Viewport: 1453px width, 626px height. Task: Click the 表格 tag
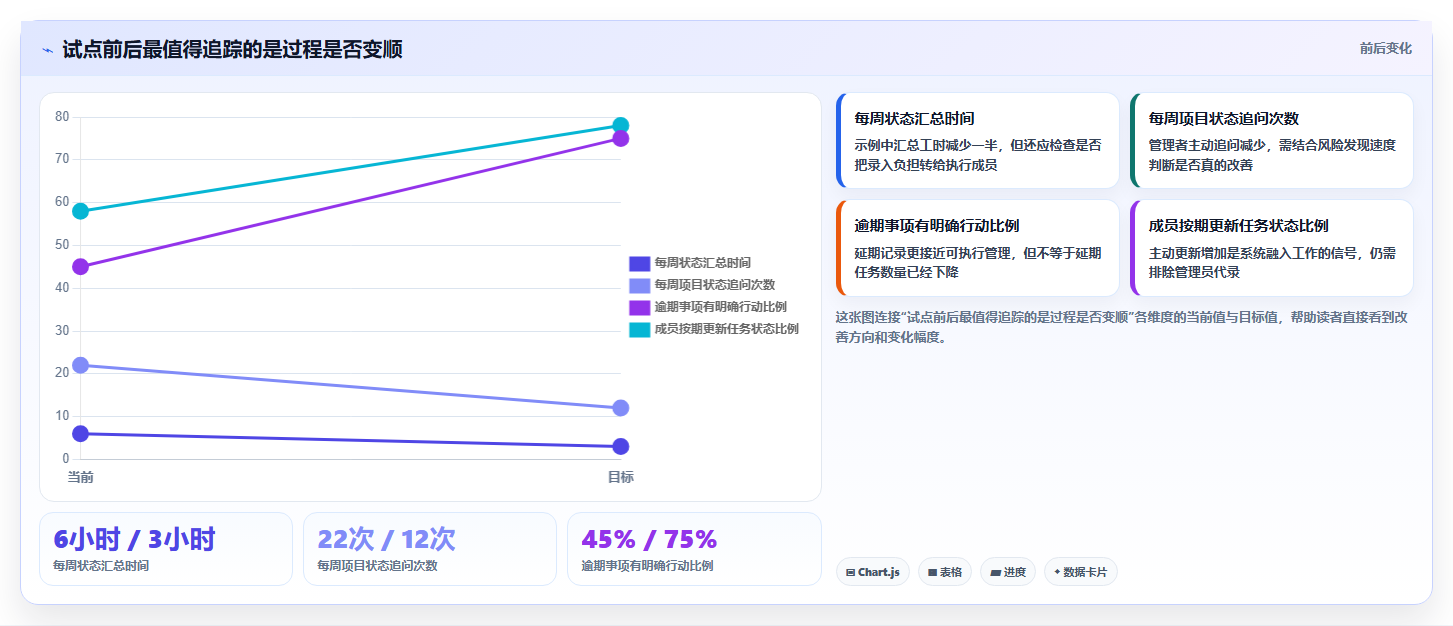(945, 572)
